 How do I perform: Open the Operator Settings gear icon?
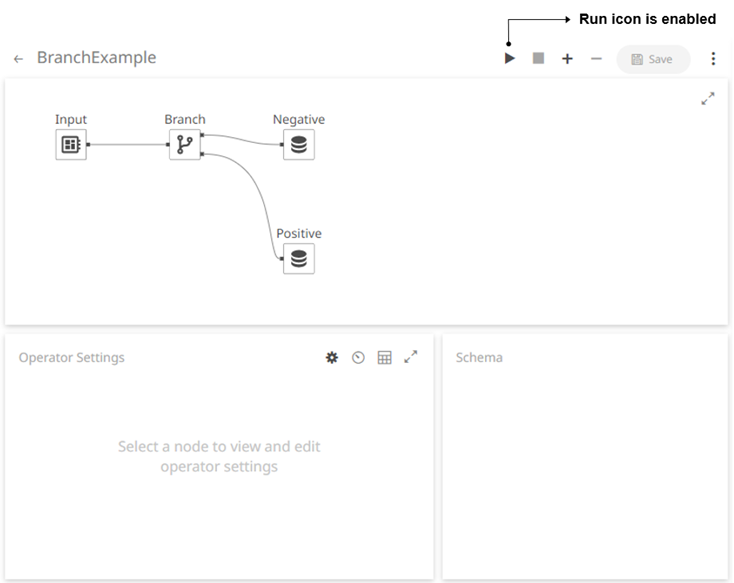point(332,357)
